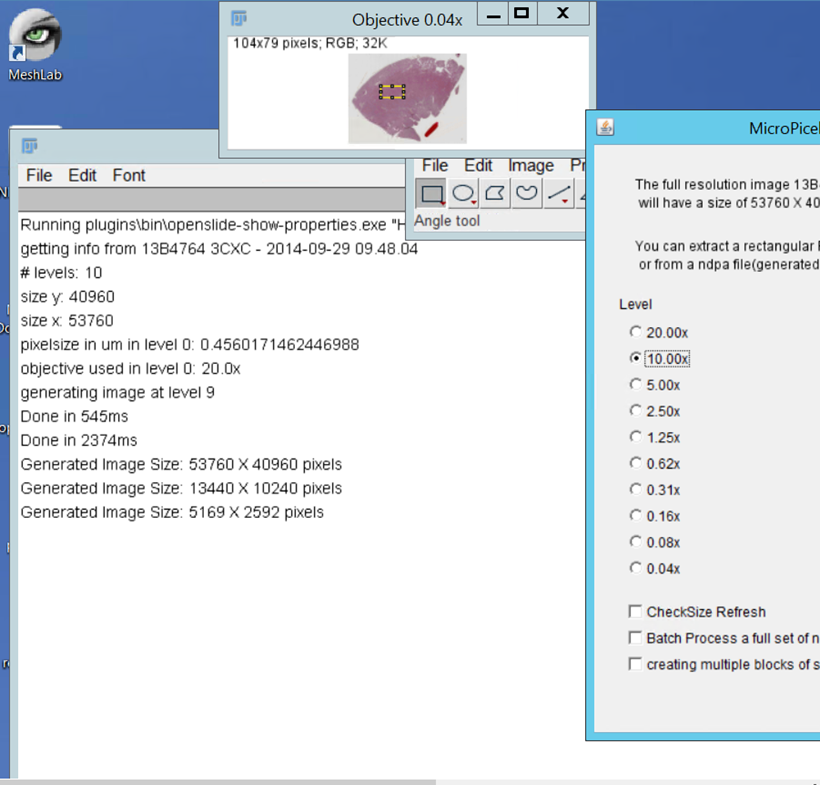Viewport: 820px width, 785px height.
Task: Pick the 0.04x level radio button
Action: [635, 568]
